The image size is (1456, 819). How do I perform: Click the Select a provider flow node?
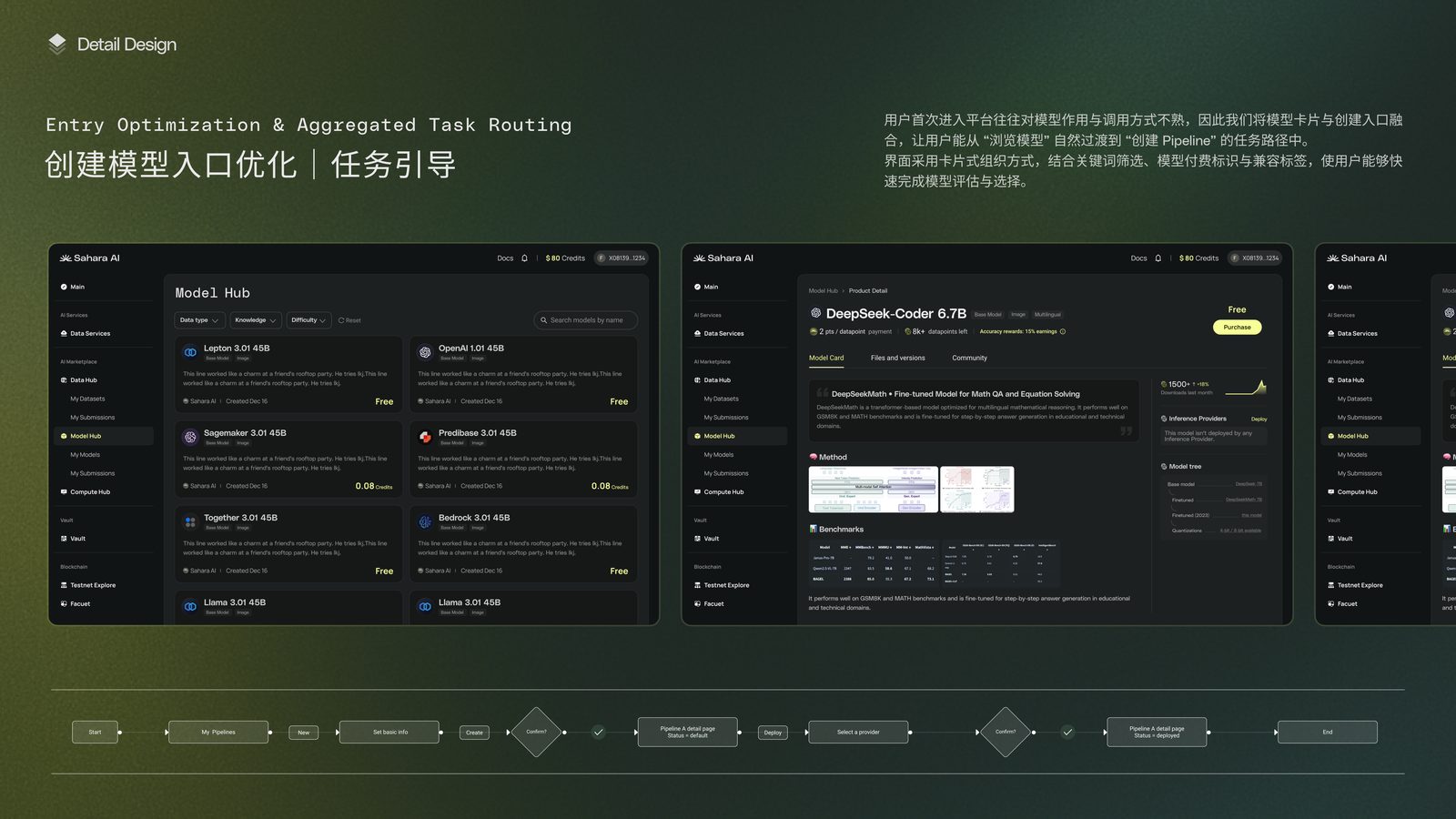pyautogui.click(x=858, y=732)
